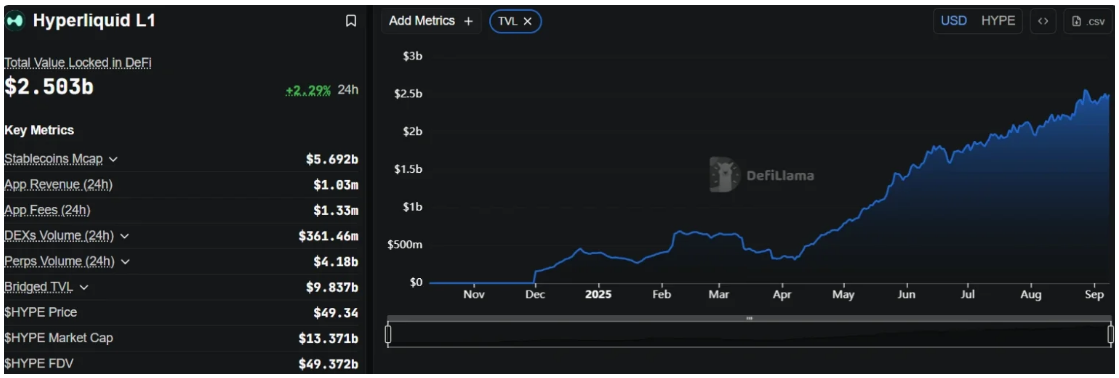Click the $HYPE Market Cap label

pyautogui.click(x=59, y=337)
